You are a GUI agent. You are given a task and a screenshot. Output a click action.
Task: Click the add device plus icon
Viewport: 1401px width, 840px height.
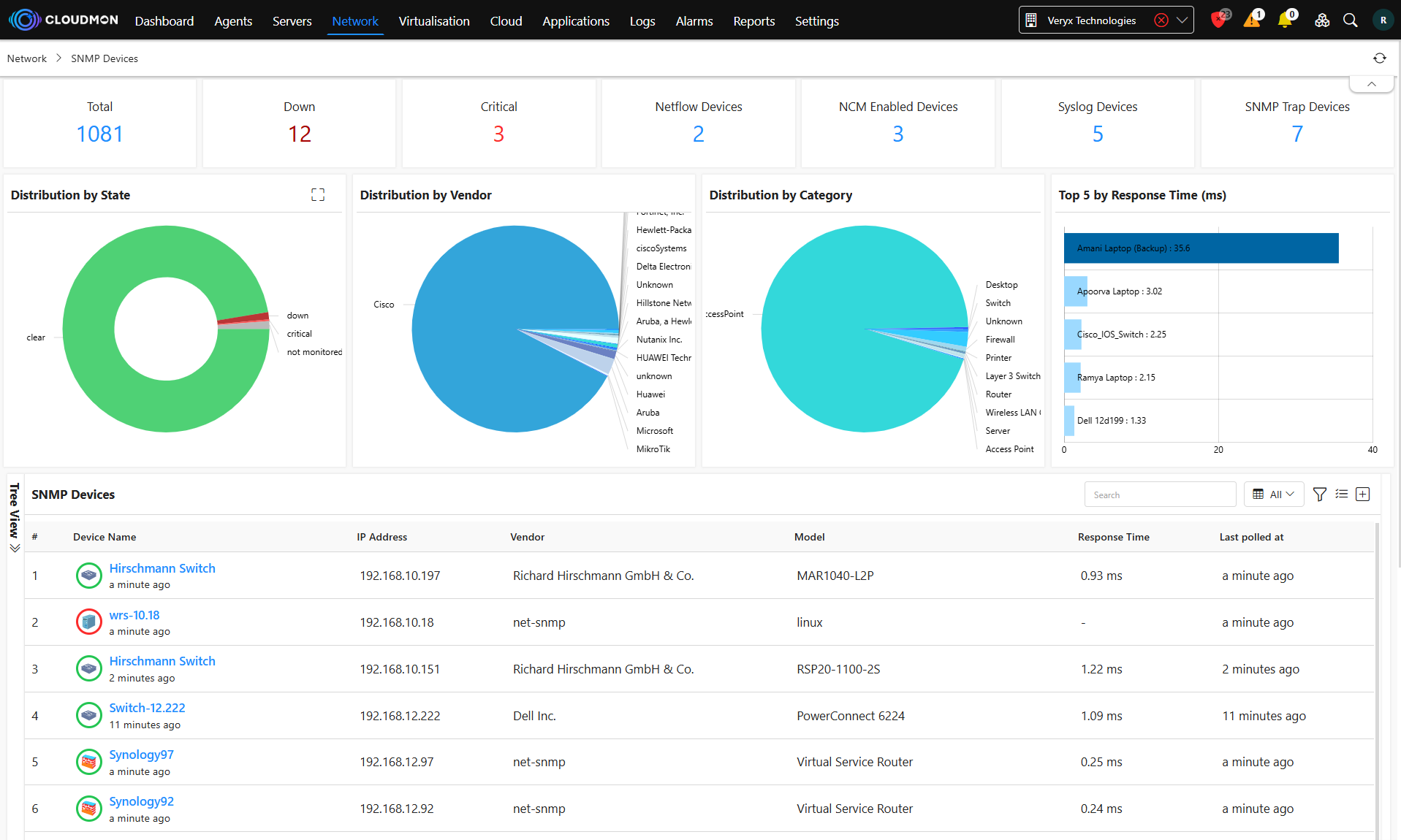pyautogui.click(x=1362, y=495)
